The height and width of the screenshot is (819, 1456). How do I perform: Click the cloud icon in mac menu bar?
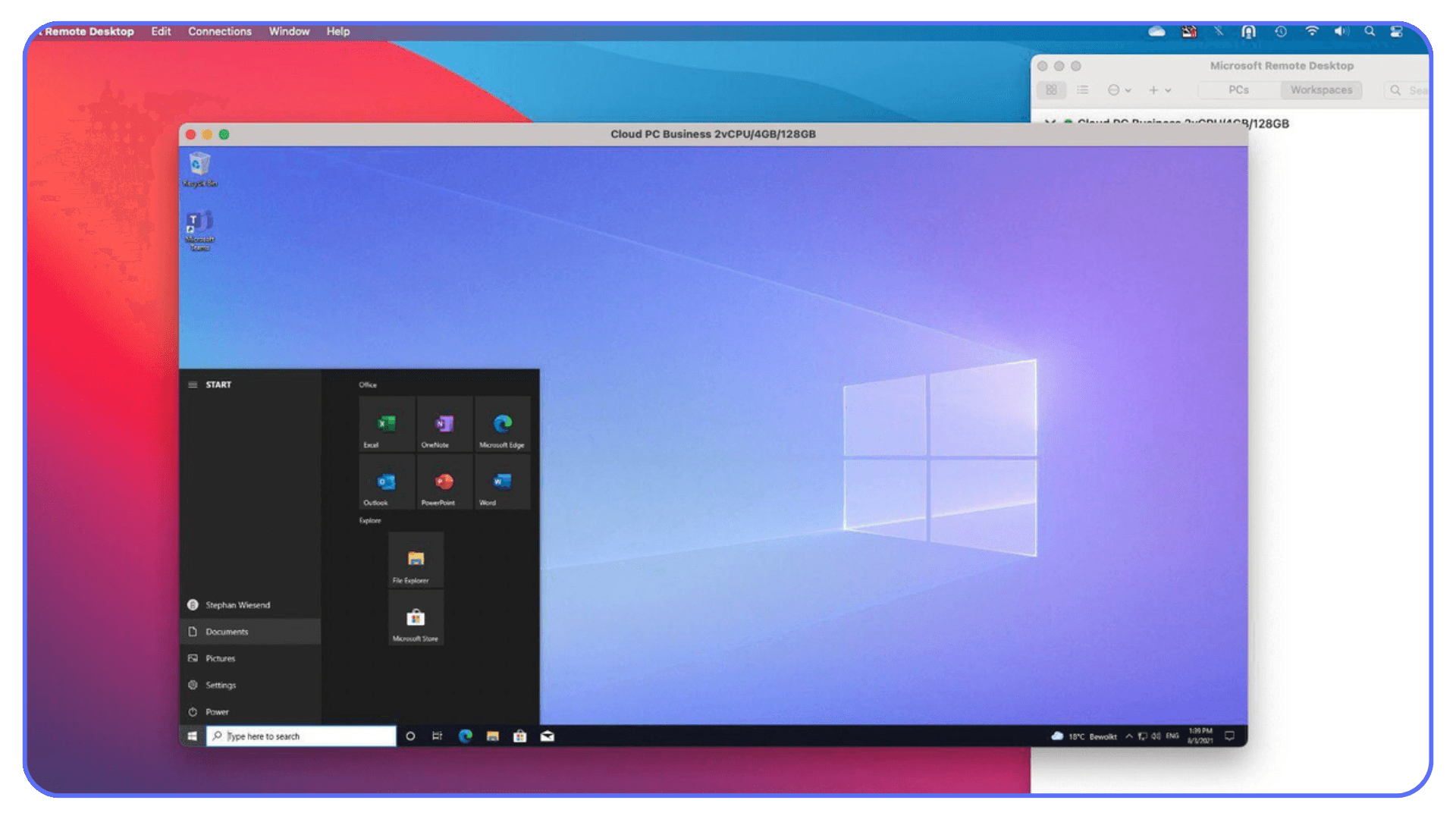(x=1156, y=32)
